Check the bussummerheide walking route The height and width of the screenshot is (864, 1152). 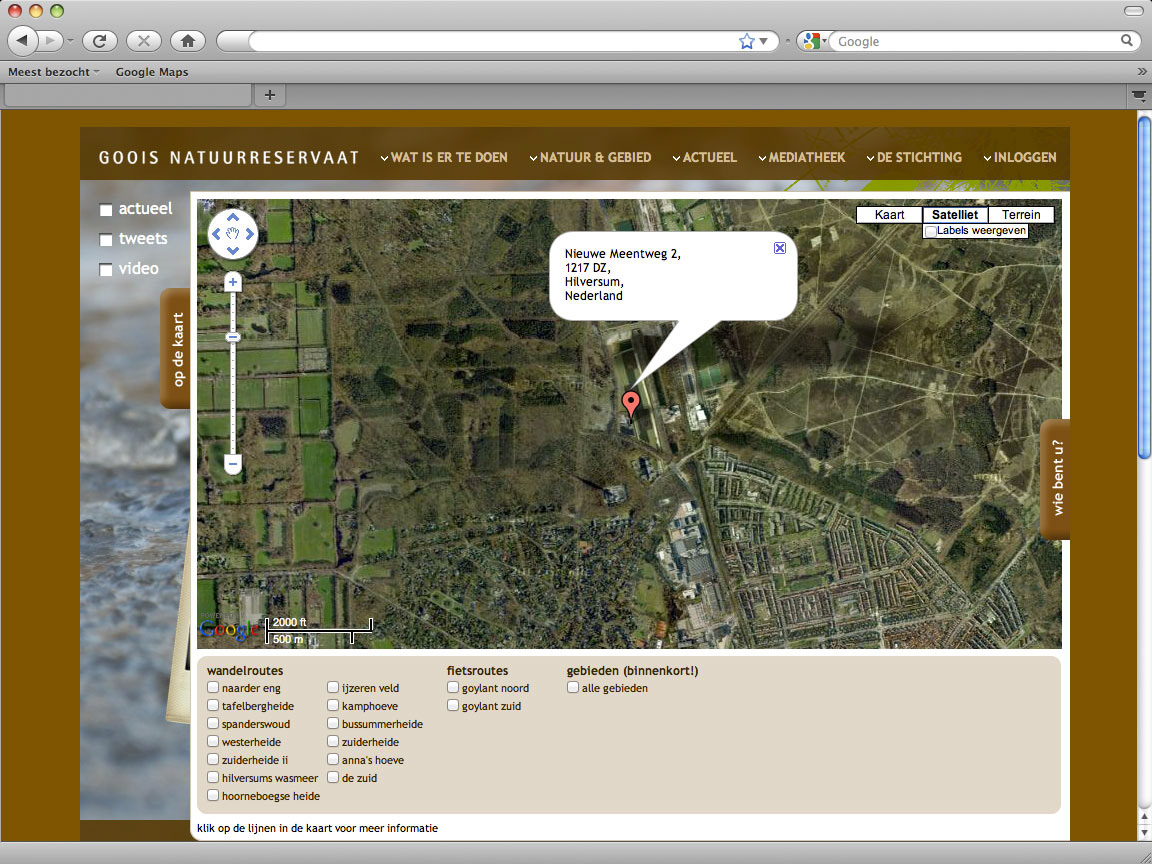333,724
